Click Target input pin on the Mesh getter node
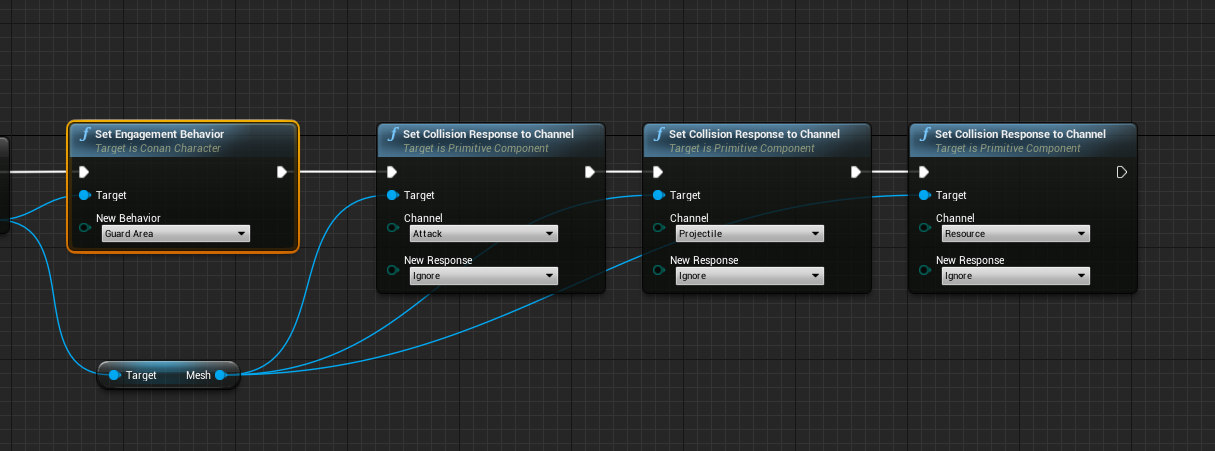Screen dimensions: 1215x451 tap(114, 375)
